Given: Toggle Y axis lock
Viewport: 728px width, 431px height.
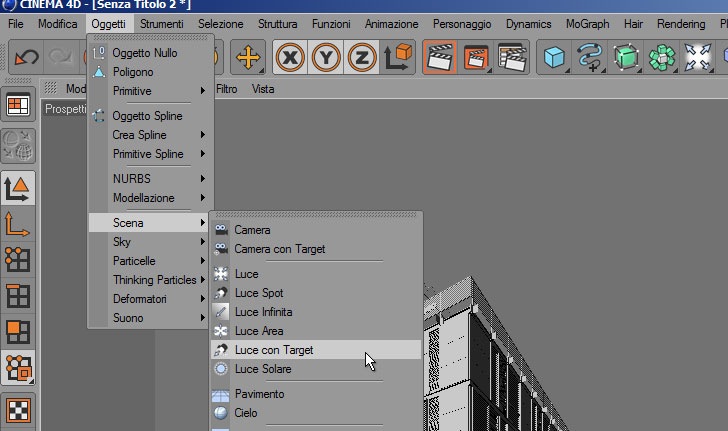Looking at the screenshot, I should (x=326, y=58).
